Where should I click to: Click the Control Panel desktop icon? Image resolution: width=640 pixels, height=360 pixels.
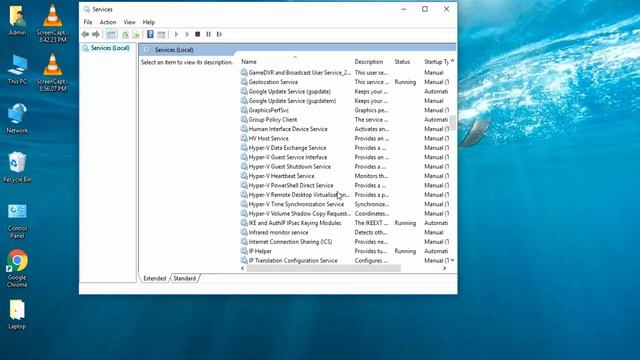tap(17, 220)
